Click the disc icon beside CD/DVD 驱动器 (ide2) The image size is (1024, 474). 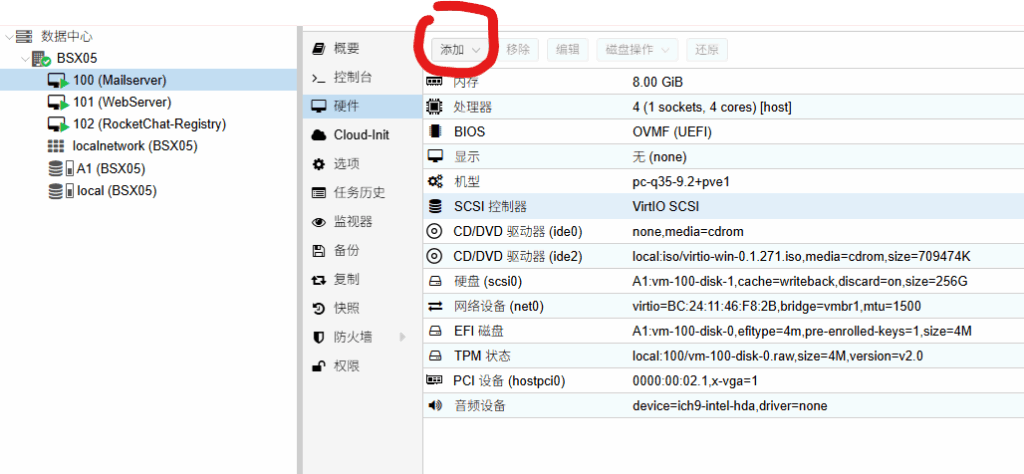click(434, 257)
